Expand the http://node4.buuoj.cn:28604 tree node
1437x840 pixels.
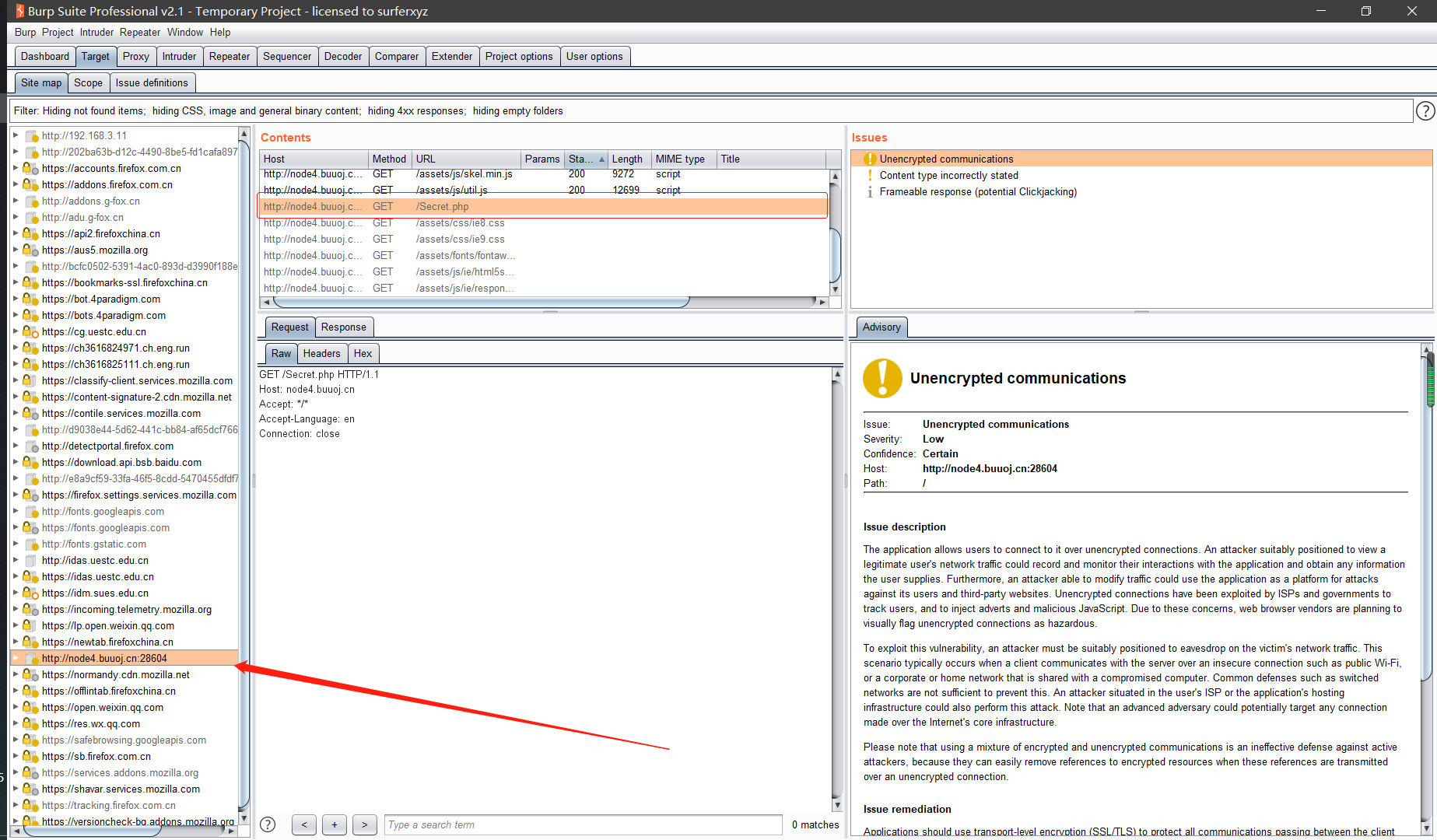click(x=16, y=658)
